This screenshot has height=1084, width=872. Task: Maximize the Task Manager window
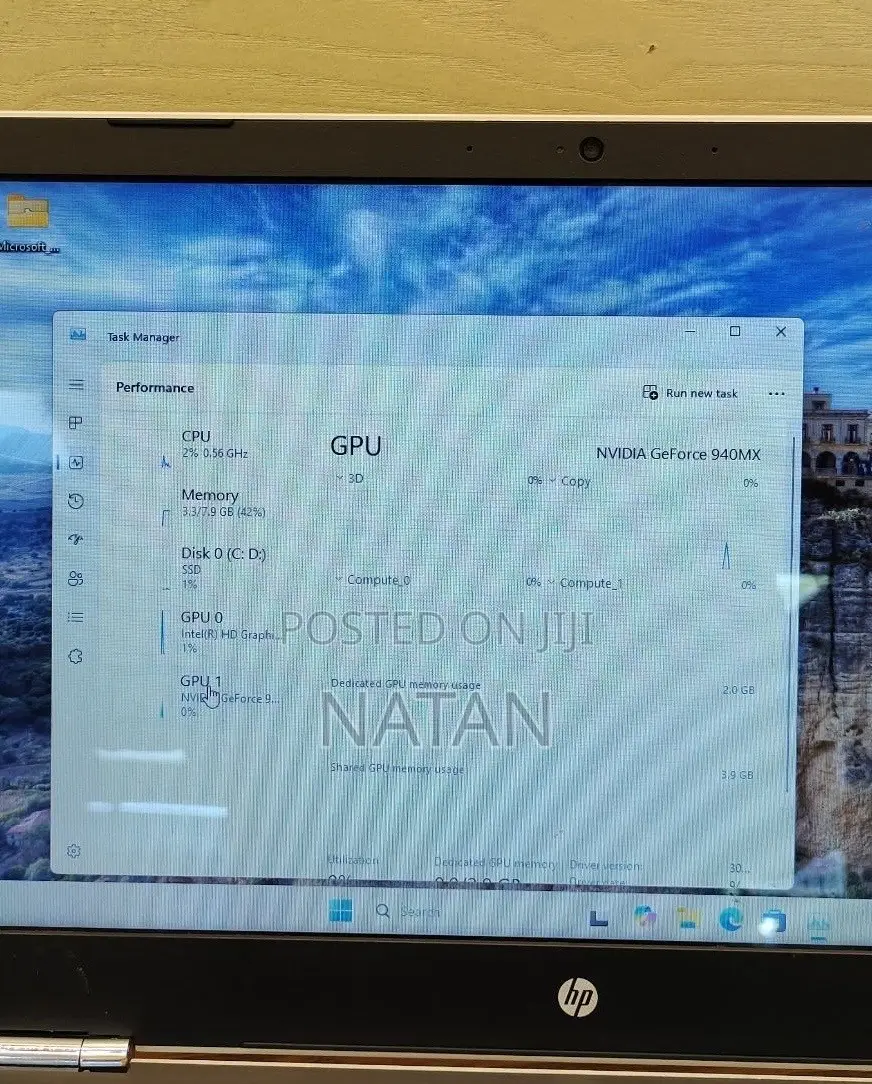pos(735,331)
